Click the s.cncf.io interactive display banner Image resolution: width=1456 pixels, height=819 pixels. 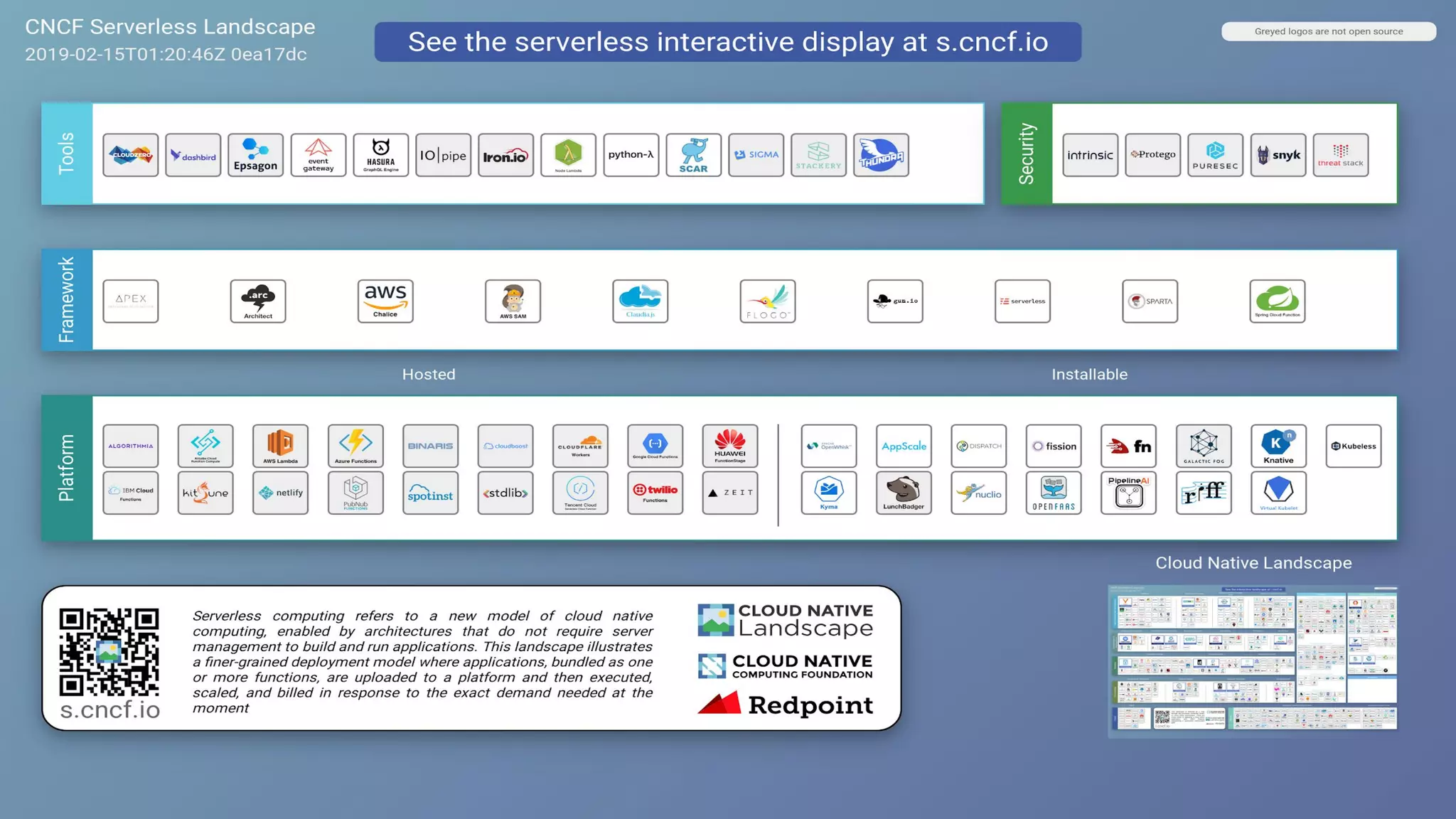(727, 42)
